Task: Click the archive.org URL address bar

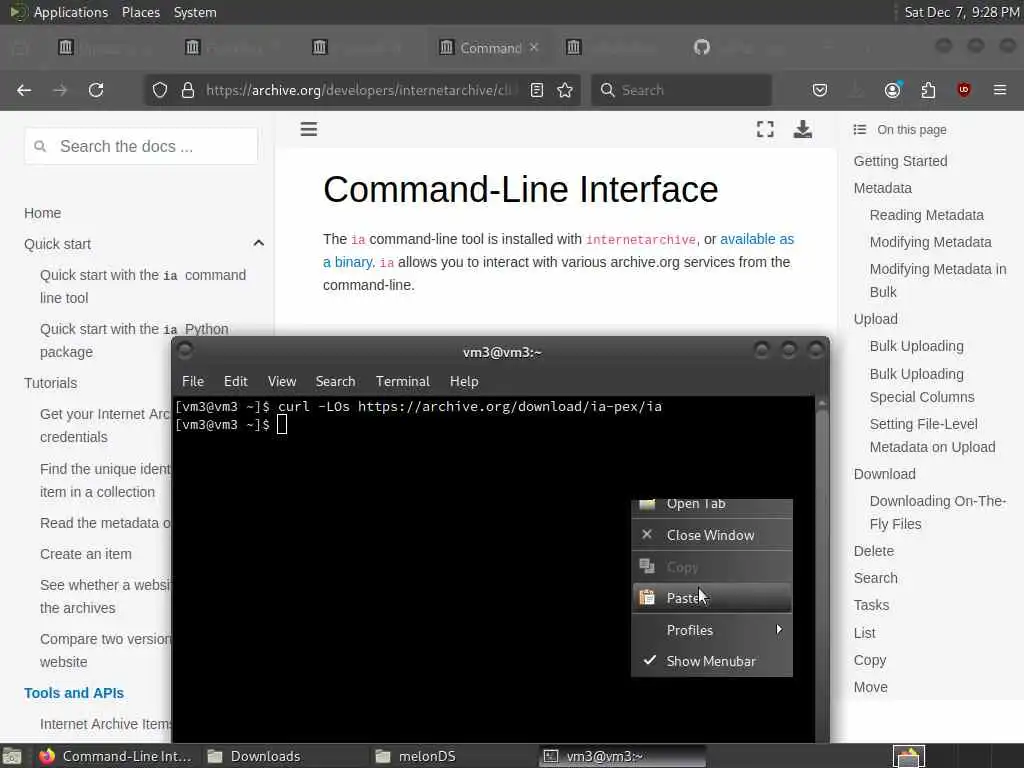Action: click(x=358, y=90)
